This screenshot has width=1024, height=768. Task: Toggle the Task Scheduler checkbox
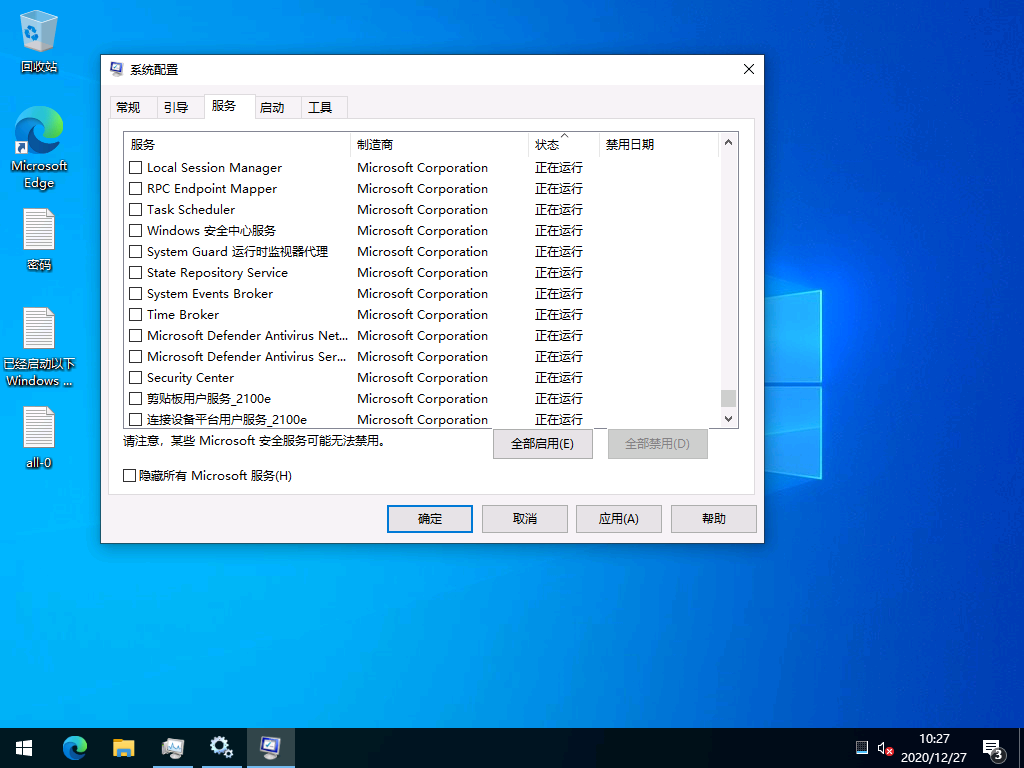pyautogui.click(x=135, y=210)
